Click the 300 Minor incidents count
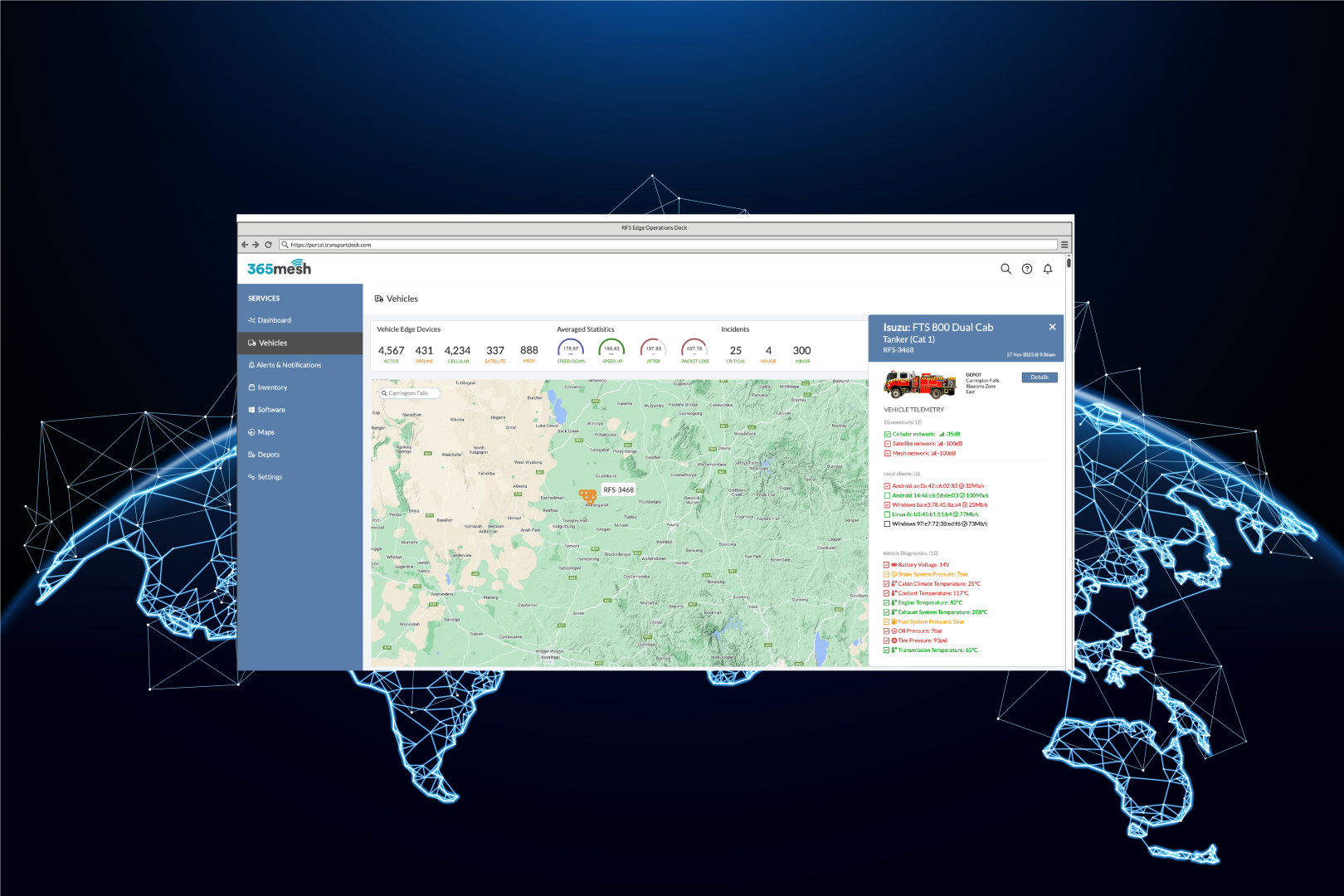The width and height of the screenshot is (1344, 896). pyautogui.click(x=801, y=351)
